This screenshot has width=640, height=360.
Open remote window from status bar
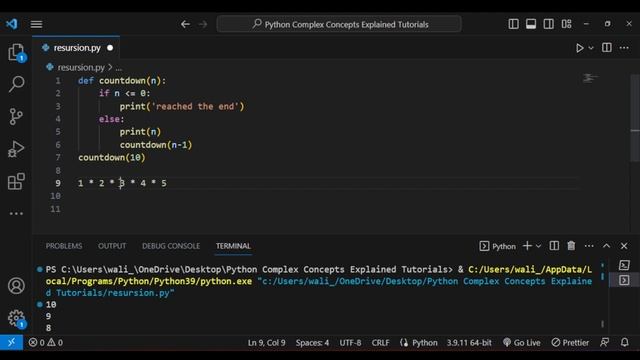[x=11, y=342]
